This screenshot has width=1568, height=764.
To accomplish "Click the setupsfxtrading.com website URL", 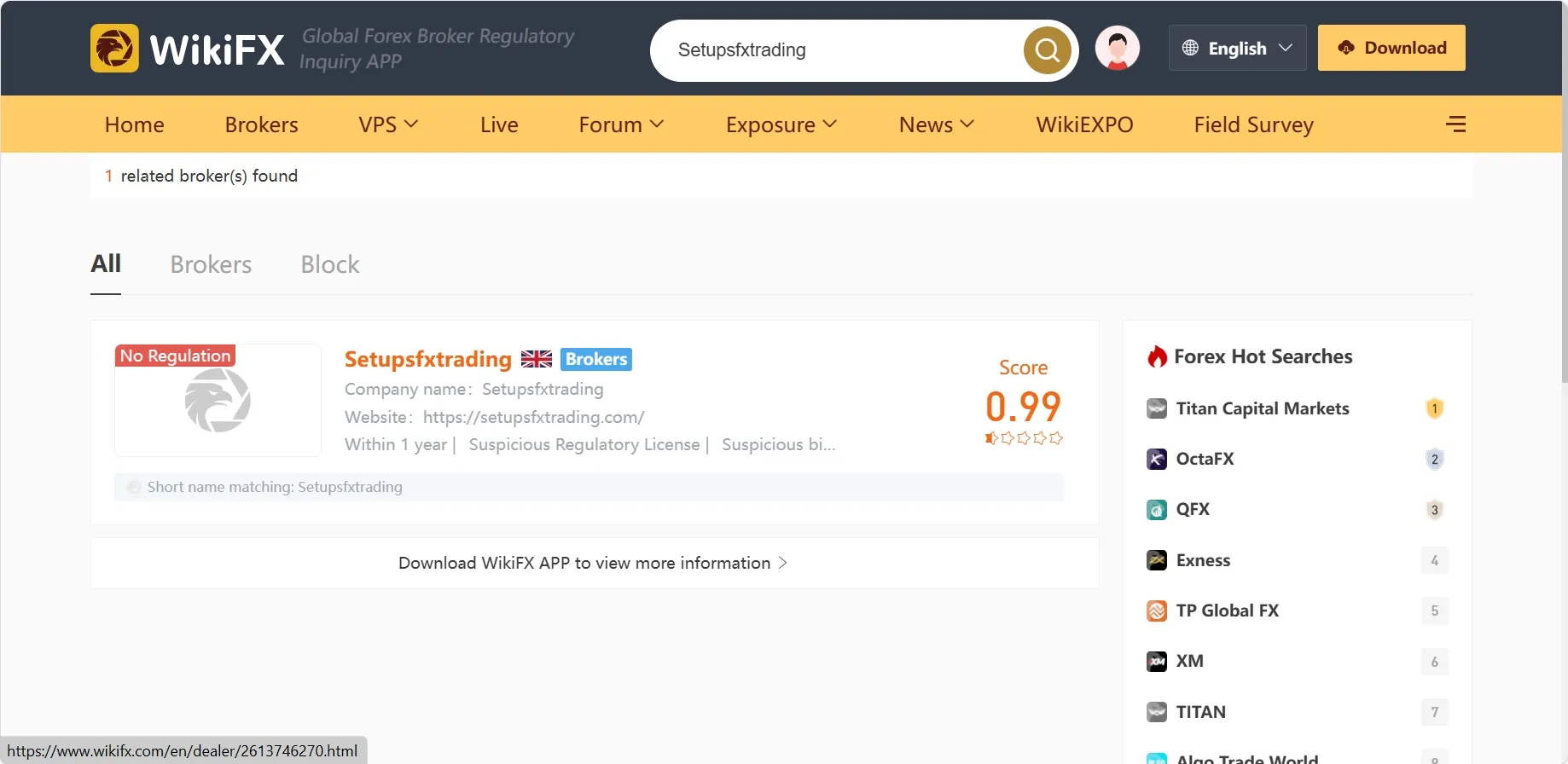I will tap(533, 417).
